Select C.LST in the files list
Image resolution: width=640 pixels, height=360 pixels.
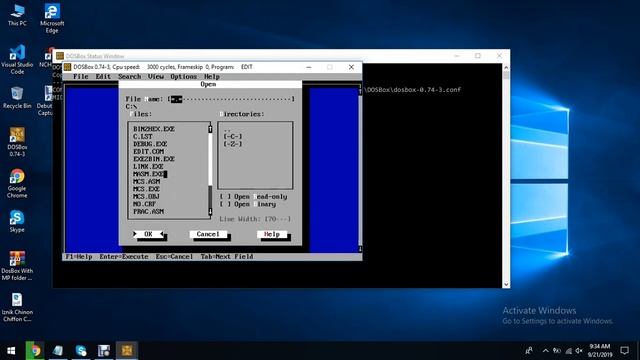pyautogui.click(x=142, y=136)
